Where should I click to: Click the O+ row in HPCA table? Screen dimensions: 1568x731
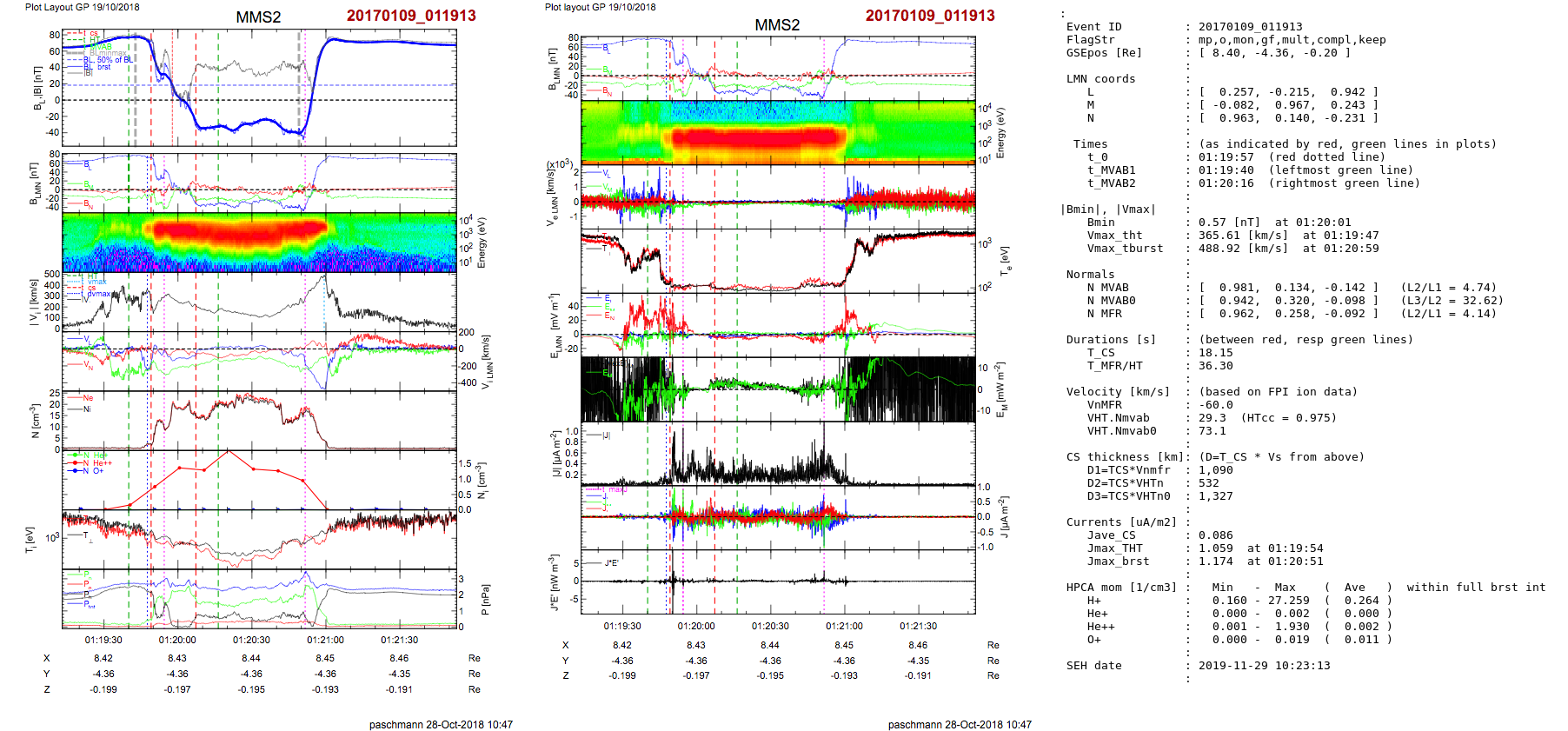click(1093, 640)
